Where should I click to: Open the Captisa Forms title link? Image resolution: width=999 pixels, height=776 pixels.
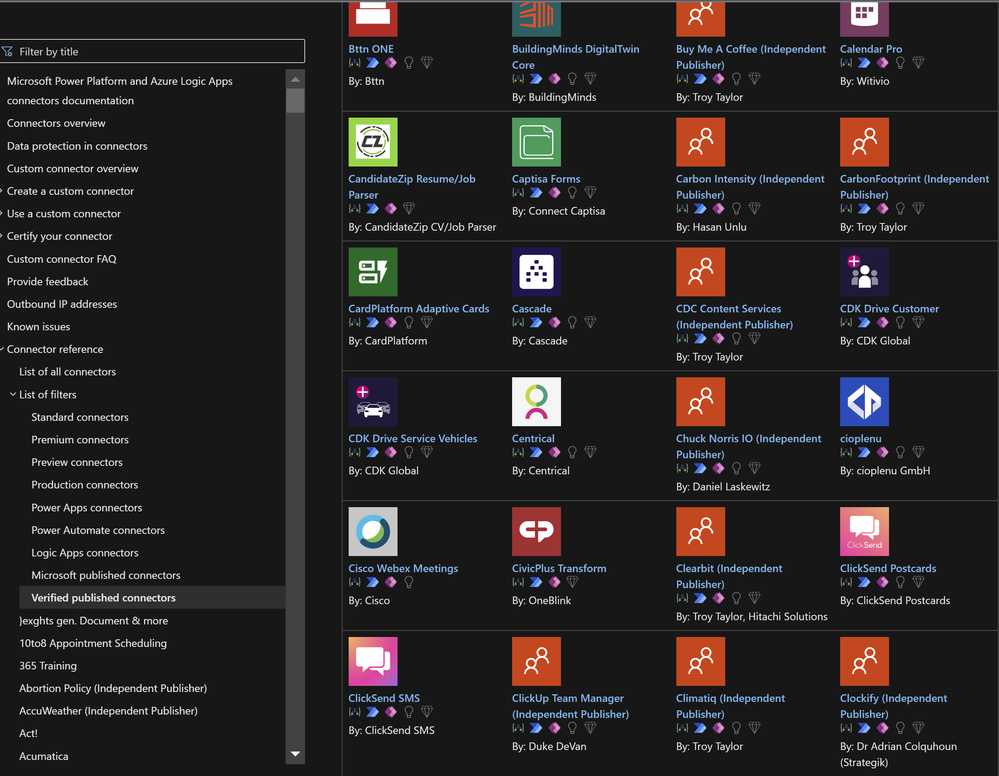pyautogui.click(x=546, y=179)
